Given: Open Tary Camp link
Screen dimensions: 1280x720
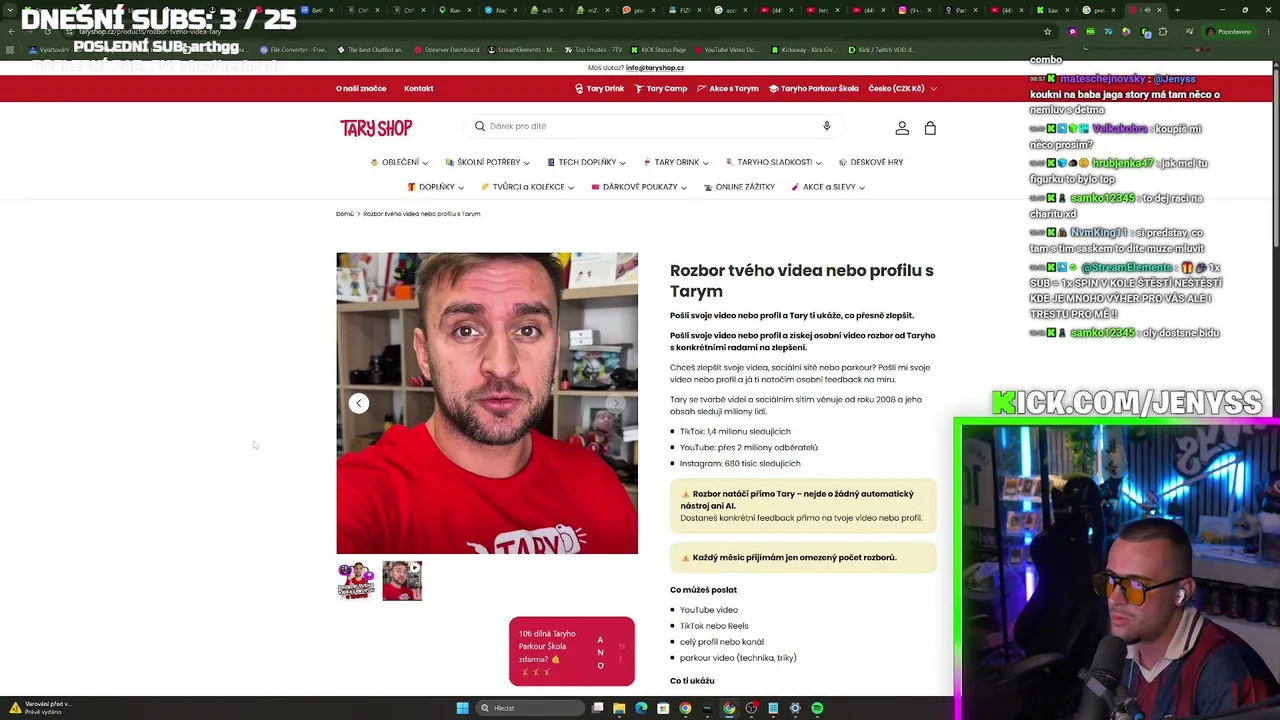Looking at the screenshot, I should click(661, 88).
